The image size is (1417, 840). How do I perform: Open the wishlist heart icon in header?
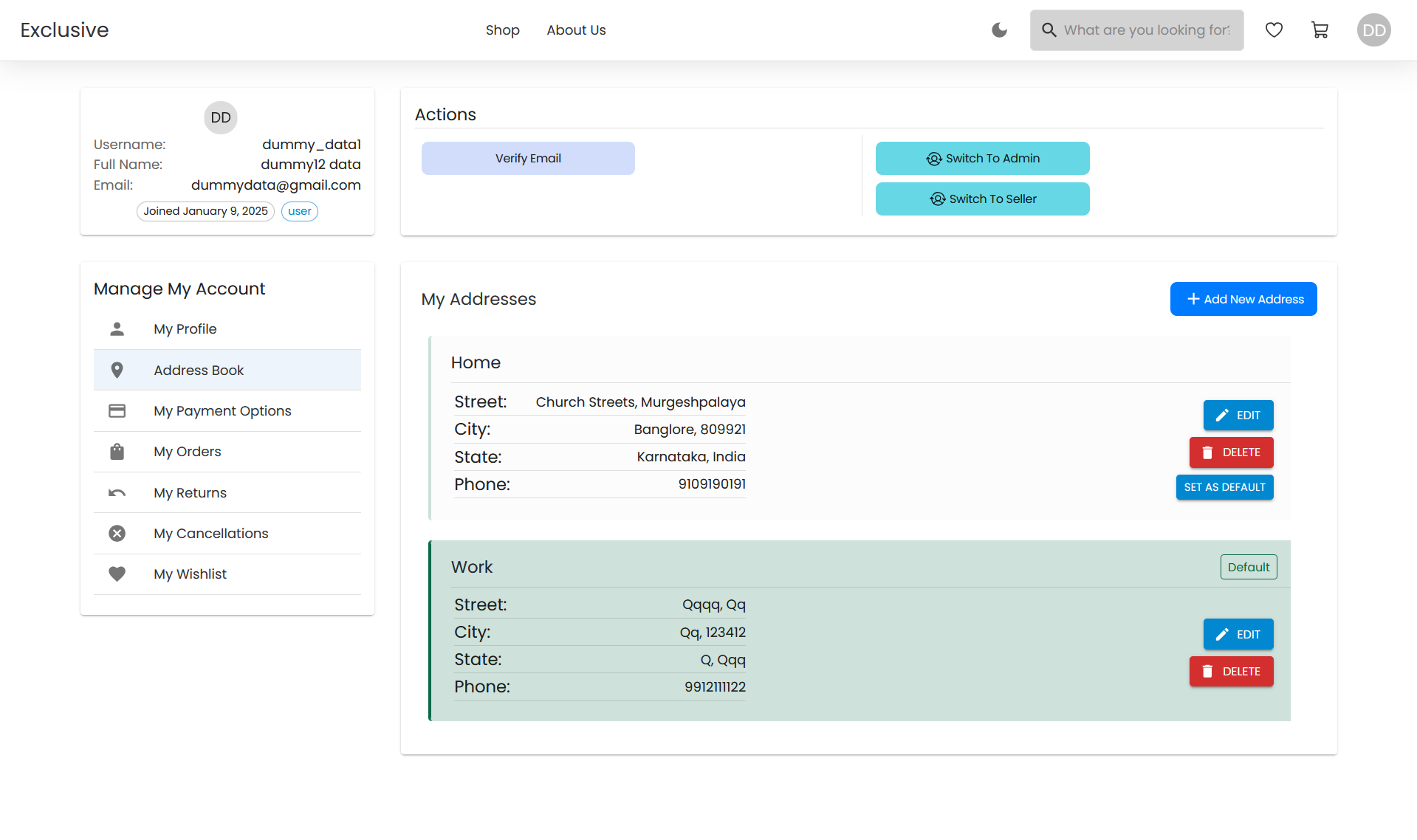1274,30
